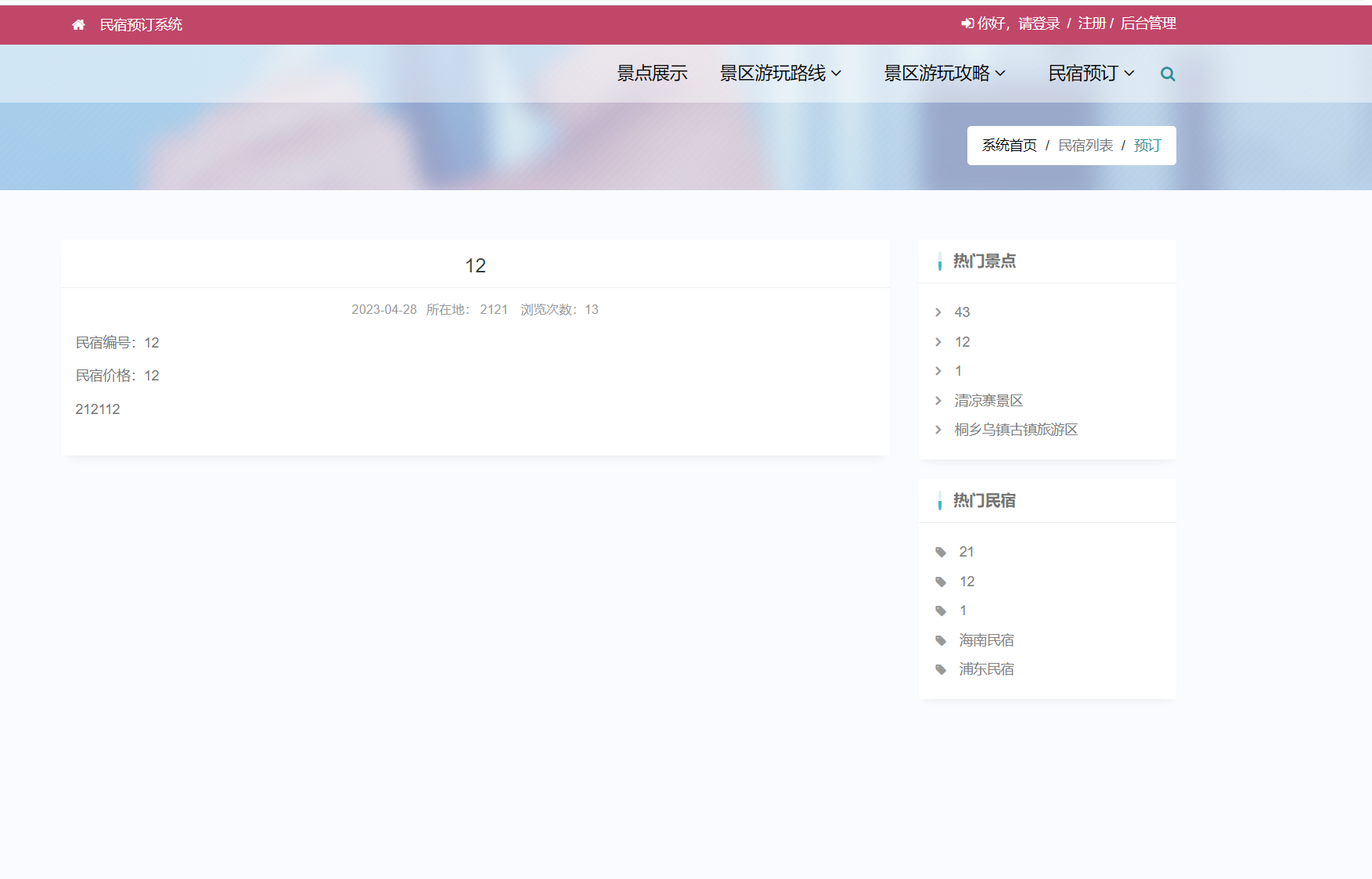
Task: Go to 系统首页 via the breadcrumb
Action: pyautogui.click(x=1009, y=145)
